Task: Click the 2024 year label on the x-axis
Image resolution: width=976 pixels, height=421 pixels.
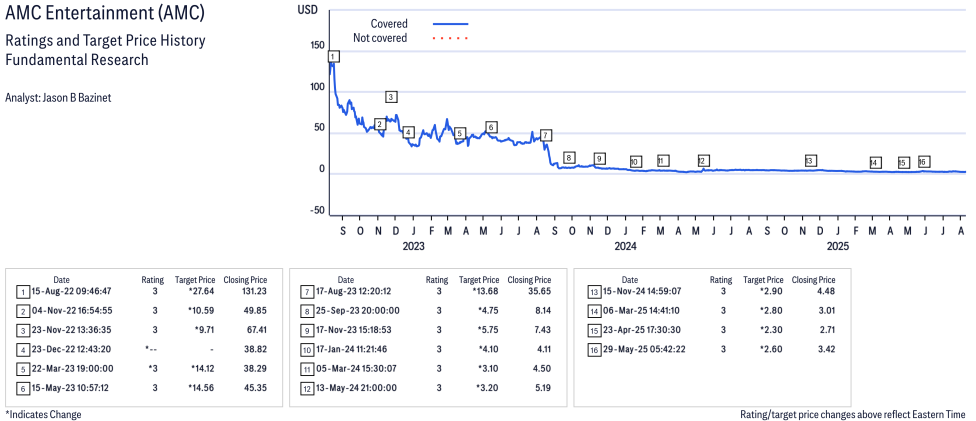Action: (626, 246)
